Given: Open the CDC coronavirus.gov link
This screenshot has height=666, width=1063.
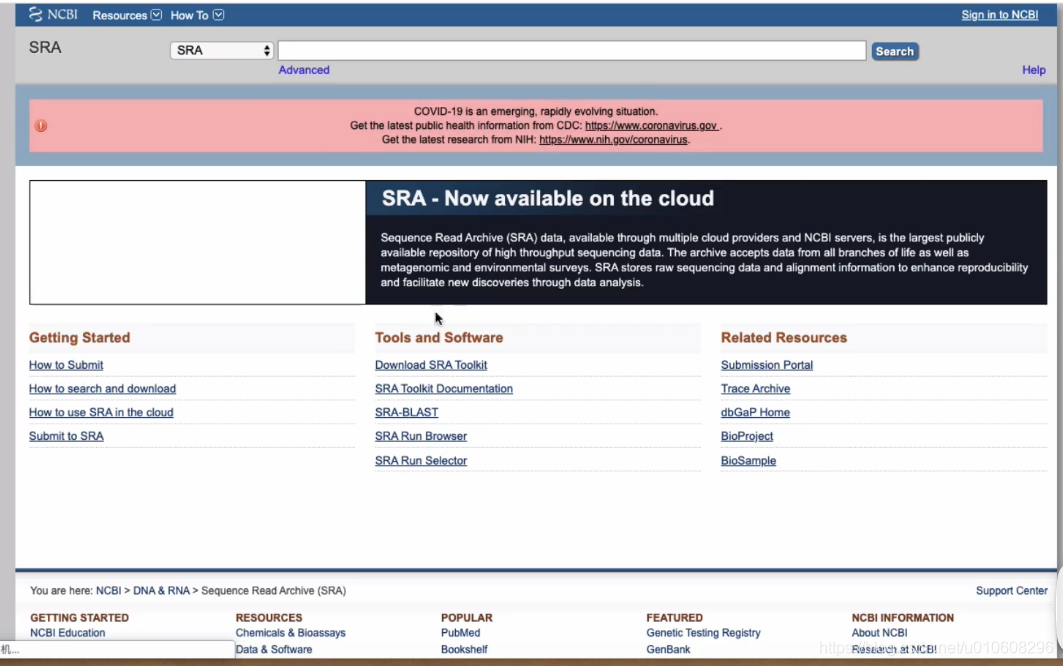Looking at the screenshot, I should coord(651,125).
